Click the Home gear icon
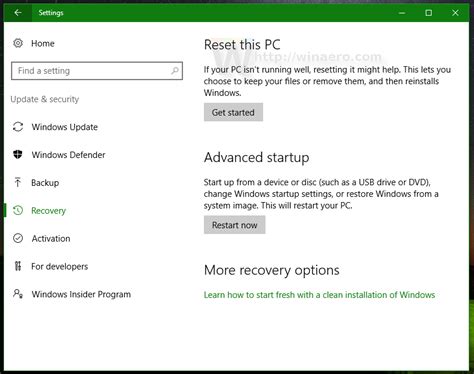 18,43
